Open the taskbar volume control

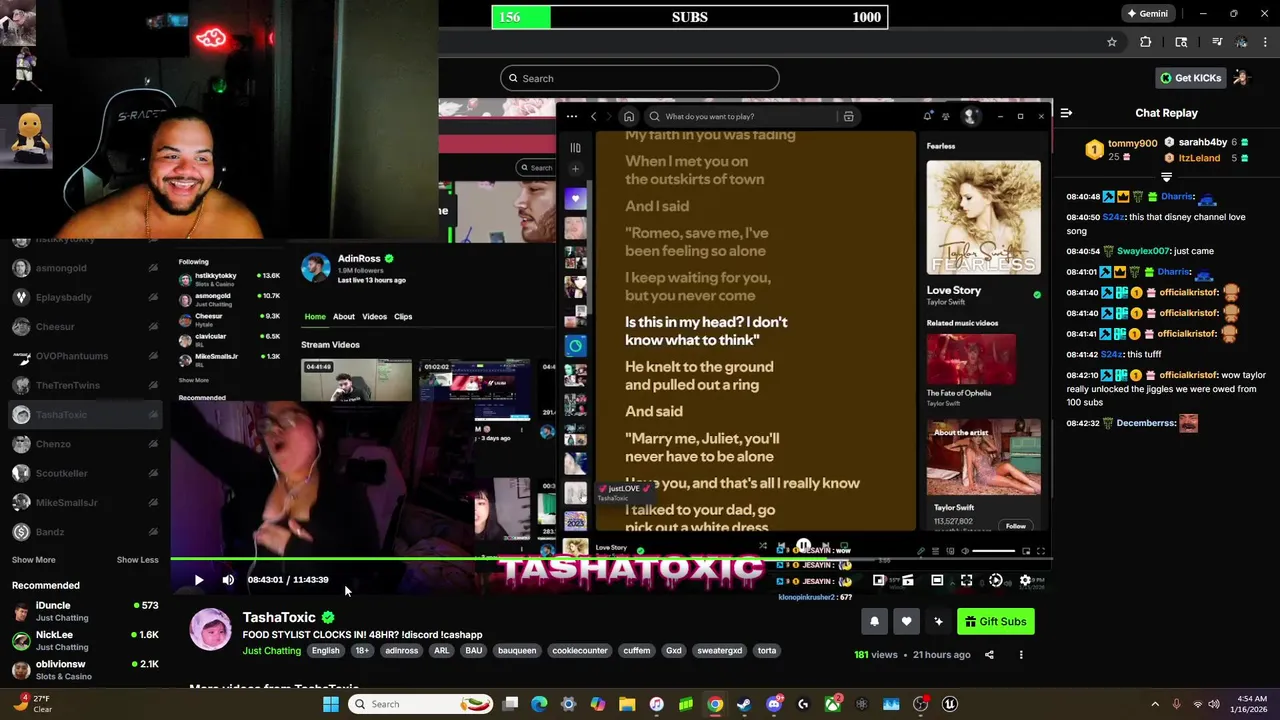click(x=1215, y=704)
